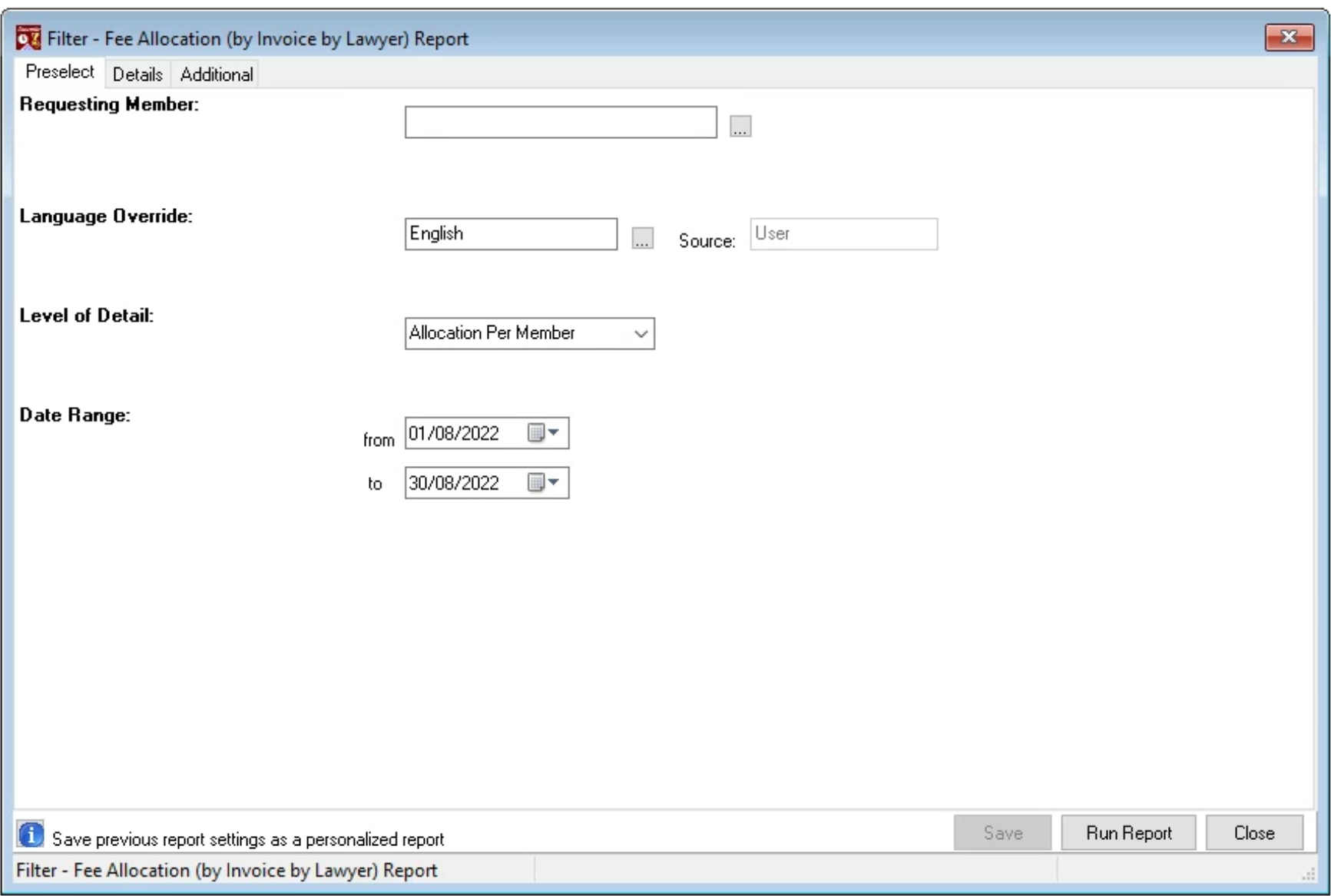The width and height of the screenshot is (1331, 896).
Task: Click the to date value 30/08/2022
Action: coord(454,483)
